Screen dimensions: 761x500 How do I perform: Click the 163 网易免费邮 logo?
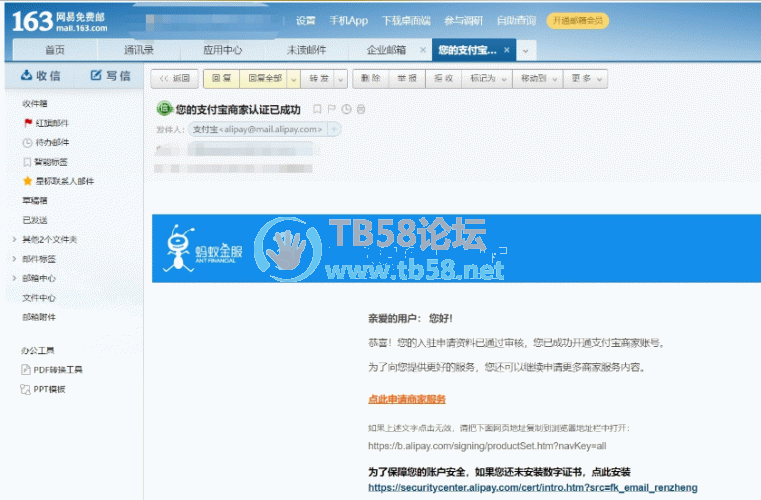coord(60,22)
